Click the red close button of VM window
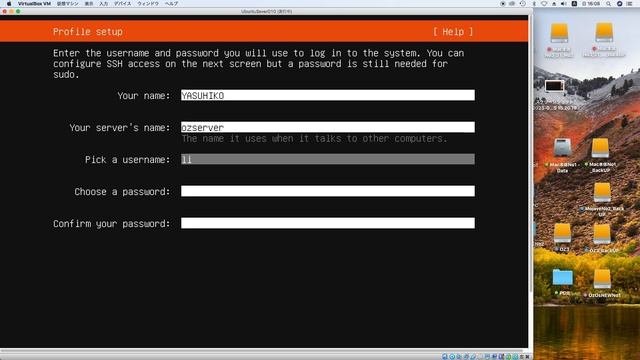The image size is (640, 360). tap(4, 11)
